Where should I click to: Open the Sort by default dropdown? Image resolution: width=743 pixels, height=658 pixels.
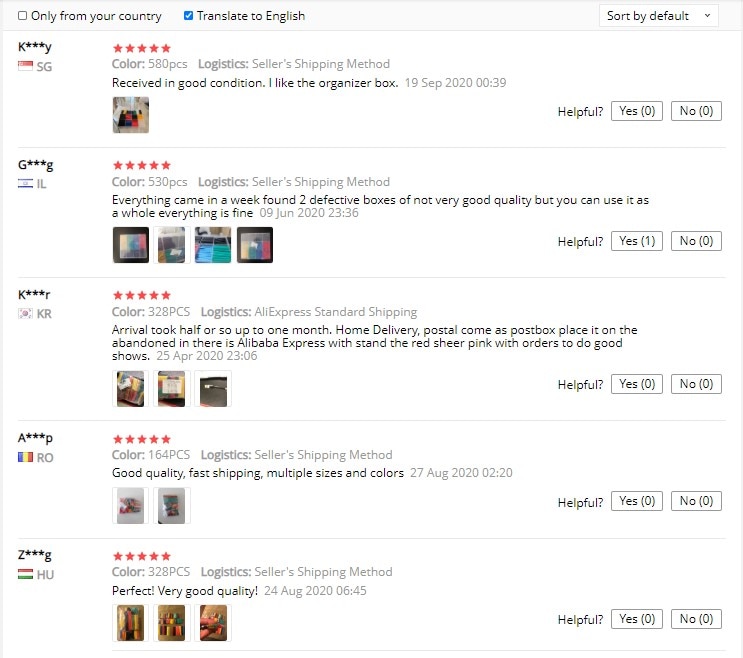[658, 16]
